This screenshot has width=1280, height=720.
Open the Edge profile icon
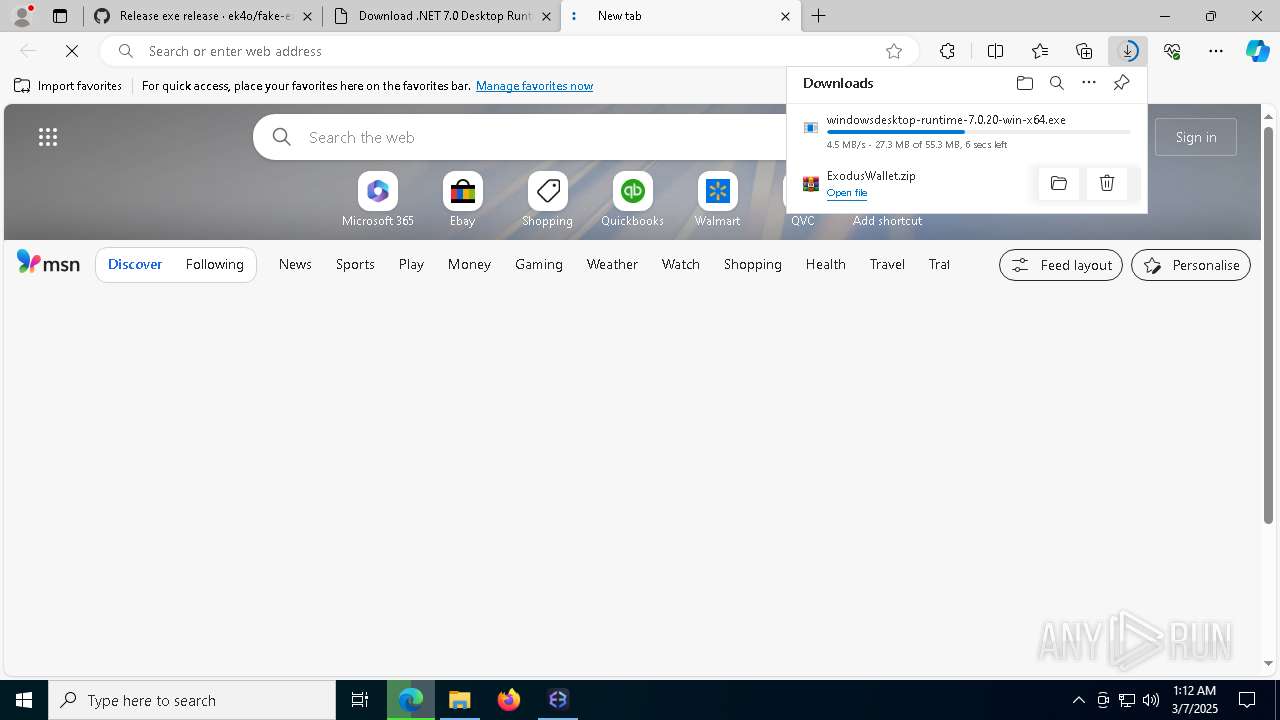(21, 16)
